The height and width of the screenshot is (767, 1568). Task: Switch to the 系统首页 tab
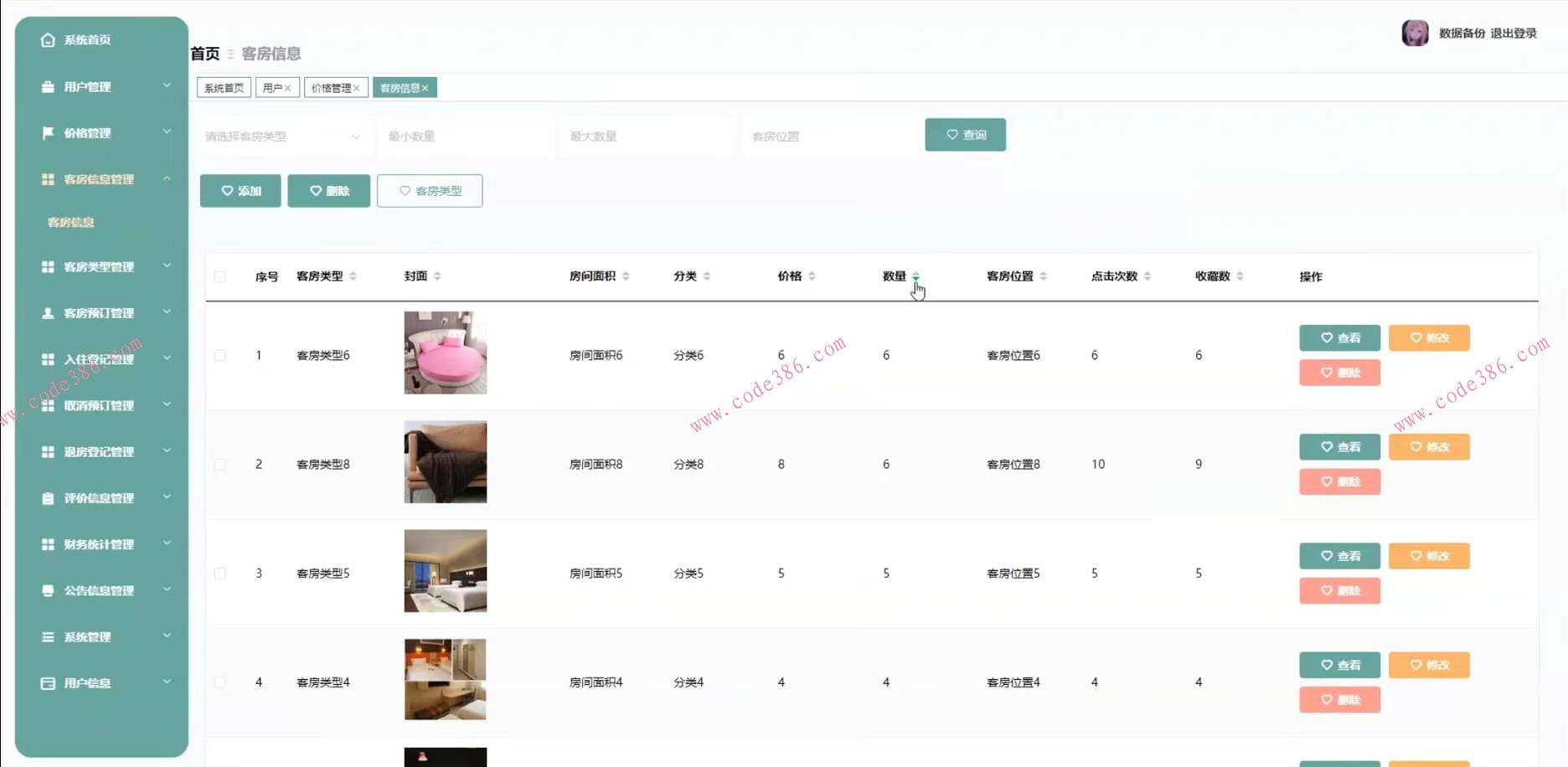click(x=223, y=87)
